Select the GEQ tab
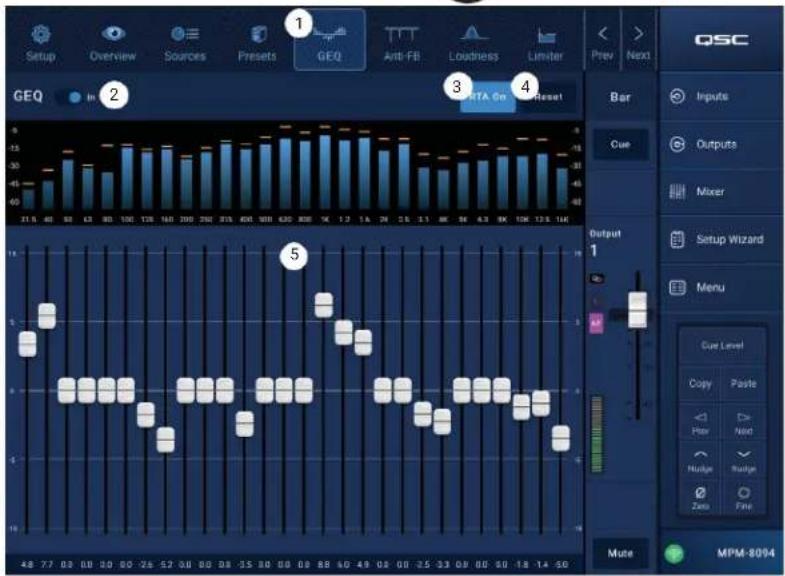This screenshot has height=576, width=785. coord(329,40)
